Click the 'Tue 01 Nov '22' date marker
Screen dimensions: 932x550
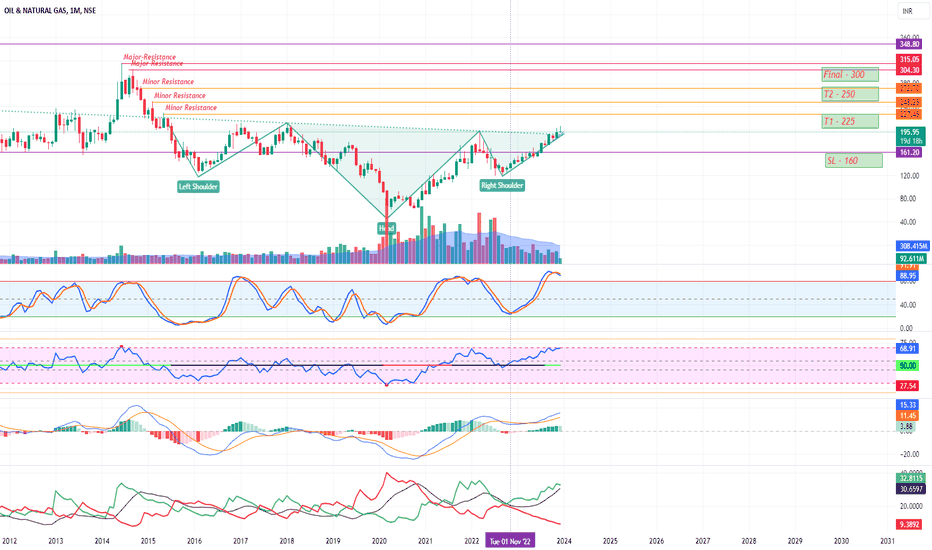[x=511, y=541]
